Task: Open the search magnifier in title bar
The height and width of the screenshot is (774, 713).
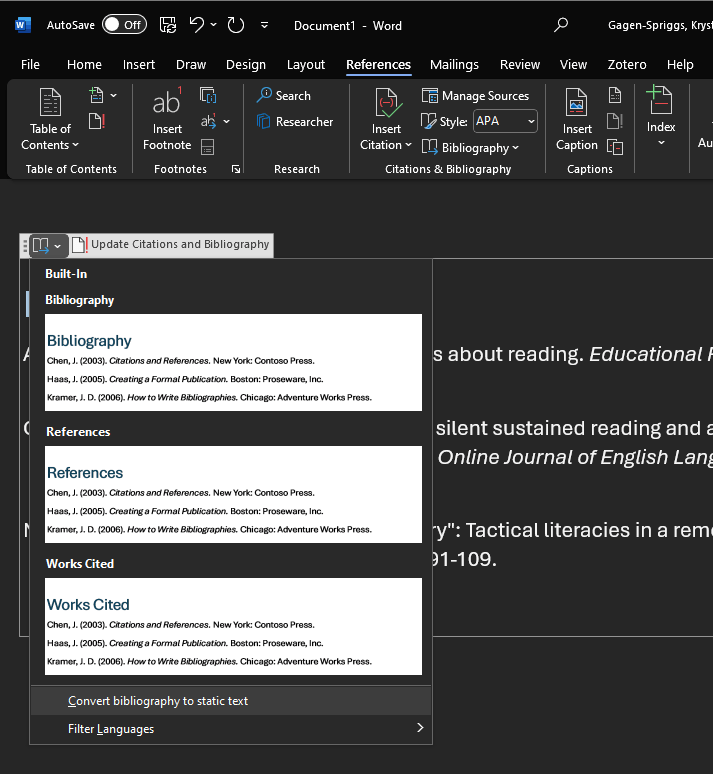Action: (561, 25)
